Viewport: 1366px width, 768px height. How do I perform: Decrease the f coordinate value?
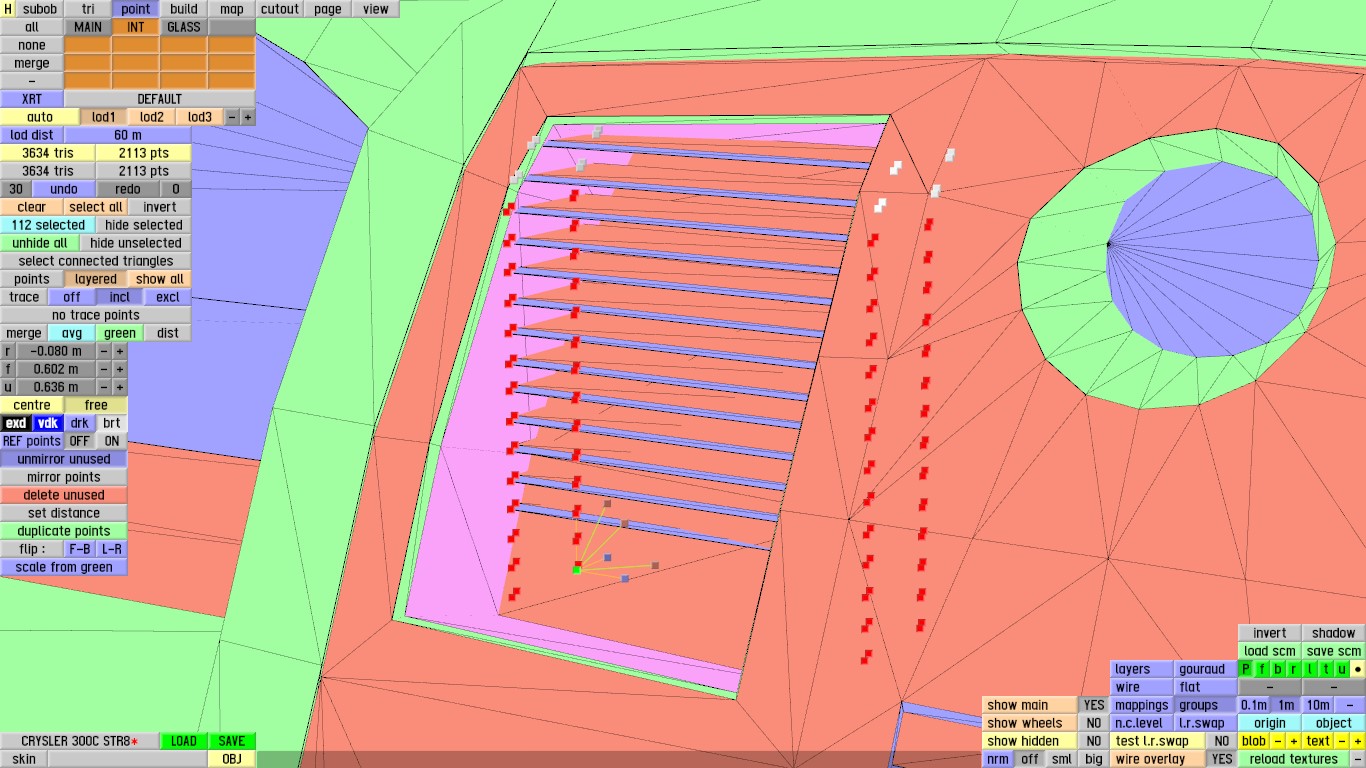click(104, 369)
